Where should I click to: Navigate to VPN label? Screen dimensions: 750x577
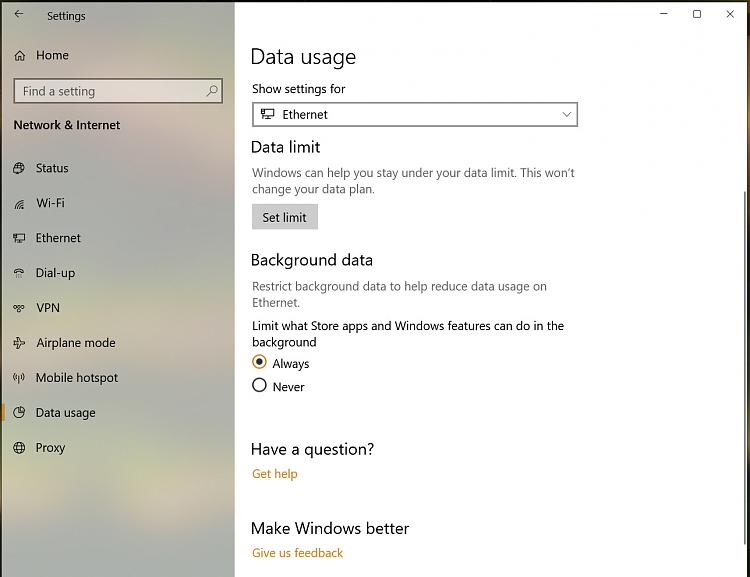[48, 308]
